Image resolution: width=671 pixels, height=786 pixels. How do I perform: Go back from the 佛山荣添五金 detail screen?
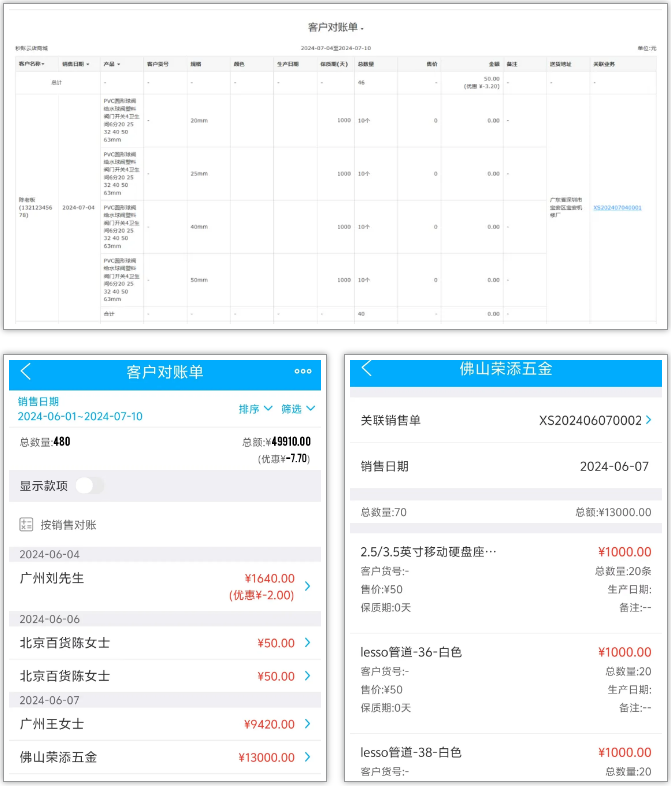click(x=367, y=368)
